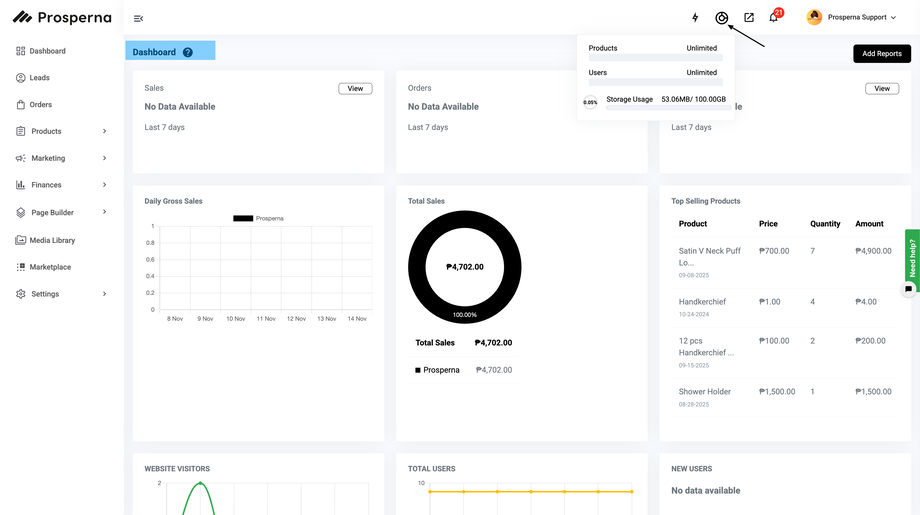Click the ₱700.00 price cell
Image resolution: width=920 pixels, height=515 pixels.
point(774,251)
